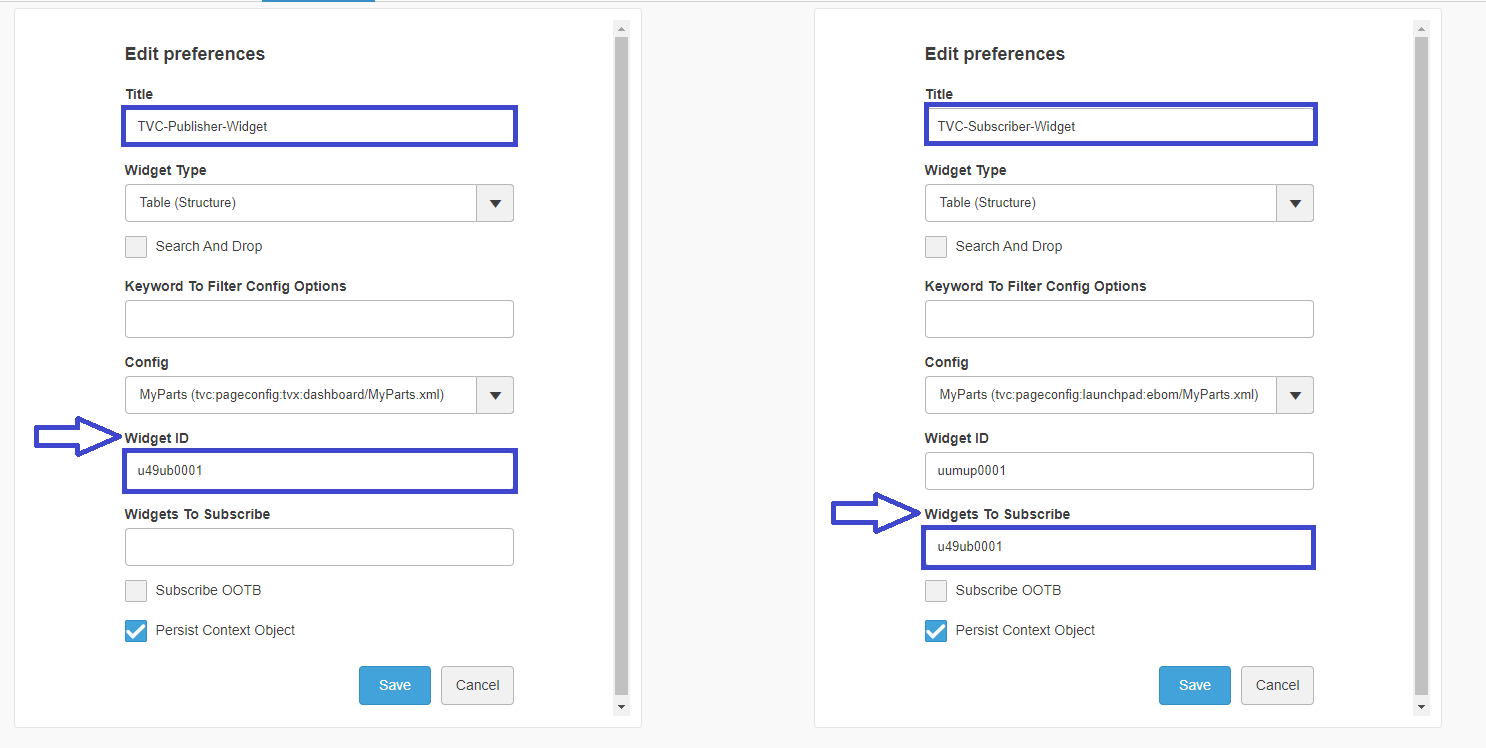Click scroll-down arrow in Subscriber panel scrollbar

pyautogui.click(x=1421, y=707)
